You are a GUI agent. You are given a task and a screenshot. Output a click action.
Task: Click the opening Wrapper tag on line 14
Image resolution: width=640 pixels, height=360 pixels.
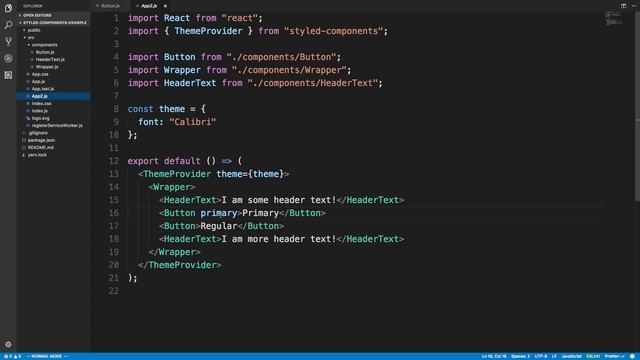[x=172, y=187]
